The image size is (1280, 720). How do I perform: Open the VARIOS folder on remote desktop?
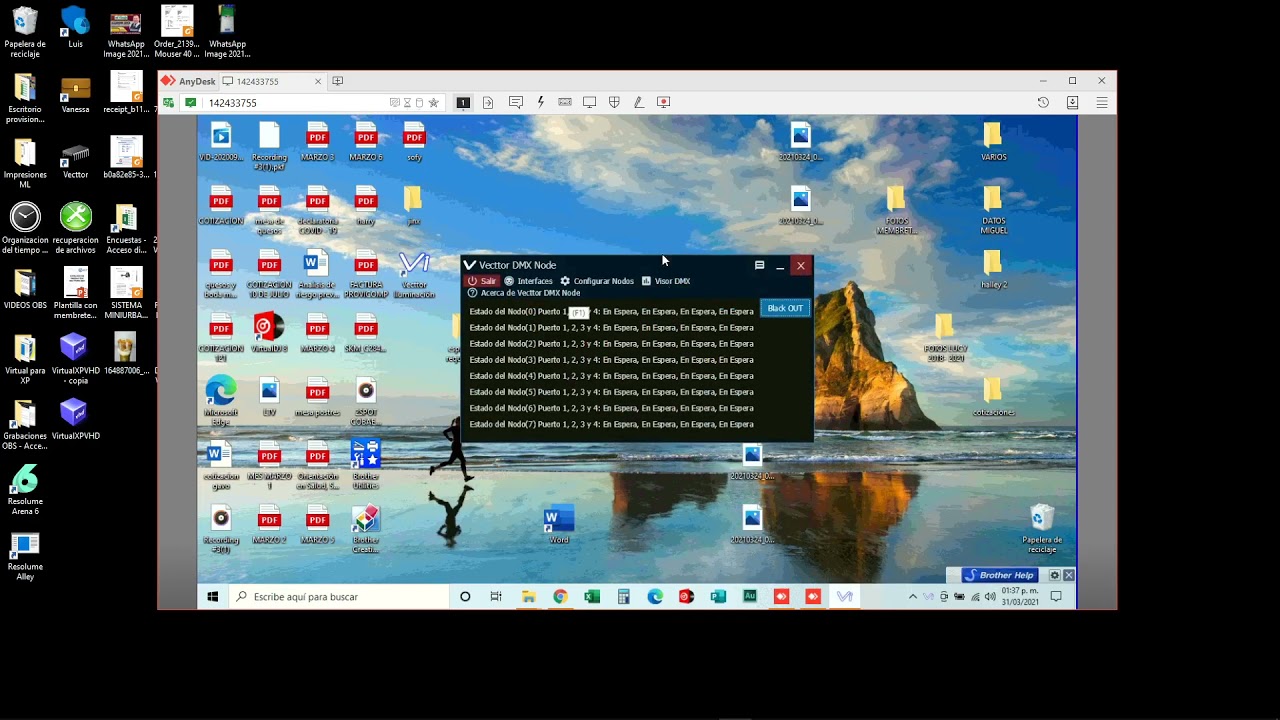(x=993, y=141)
